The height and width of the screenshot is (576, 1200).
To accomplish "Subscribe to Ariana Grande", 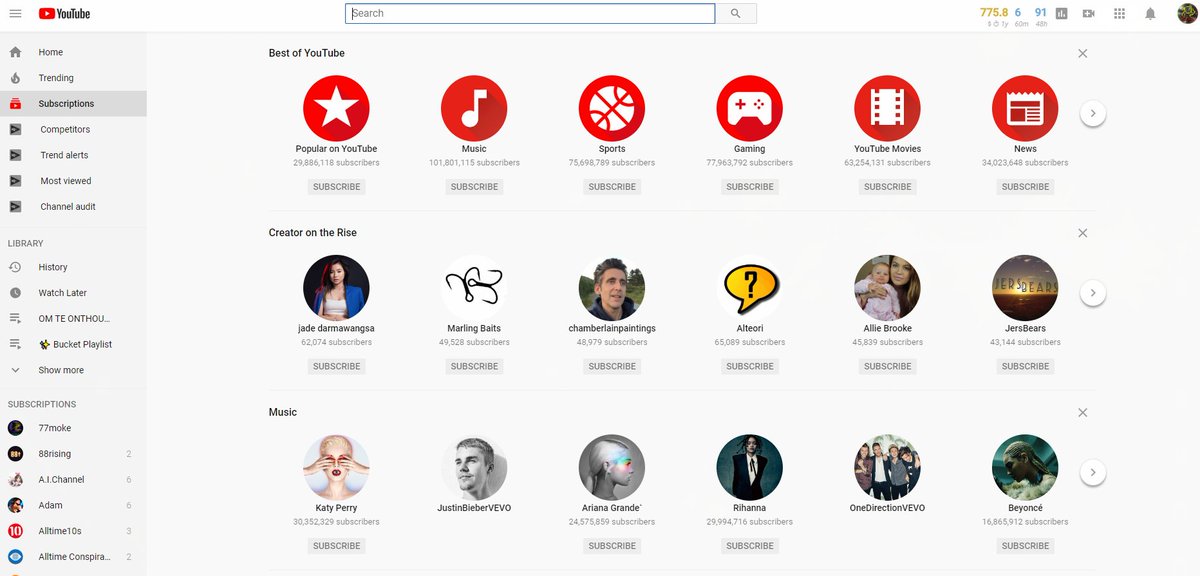I will click(x=612, y=546).
